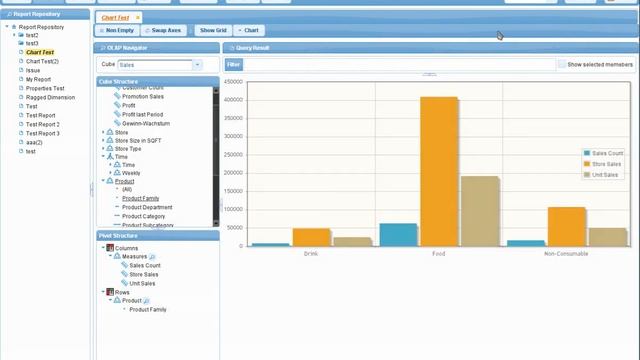The height and width of the screenshot is (360, 640).
Task: Click the Show Grid button
Action: coord(213,30)
